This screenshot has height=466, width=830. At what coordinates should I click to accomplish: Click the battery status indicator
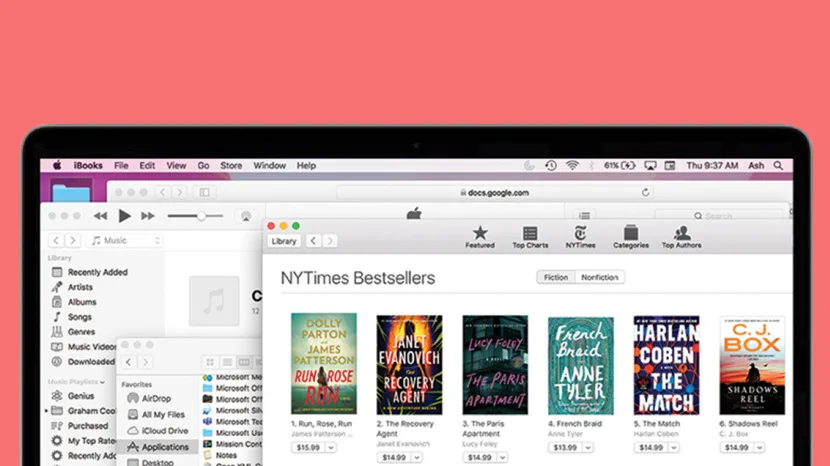click(x=619, y=165)
